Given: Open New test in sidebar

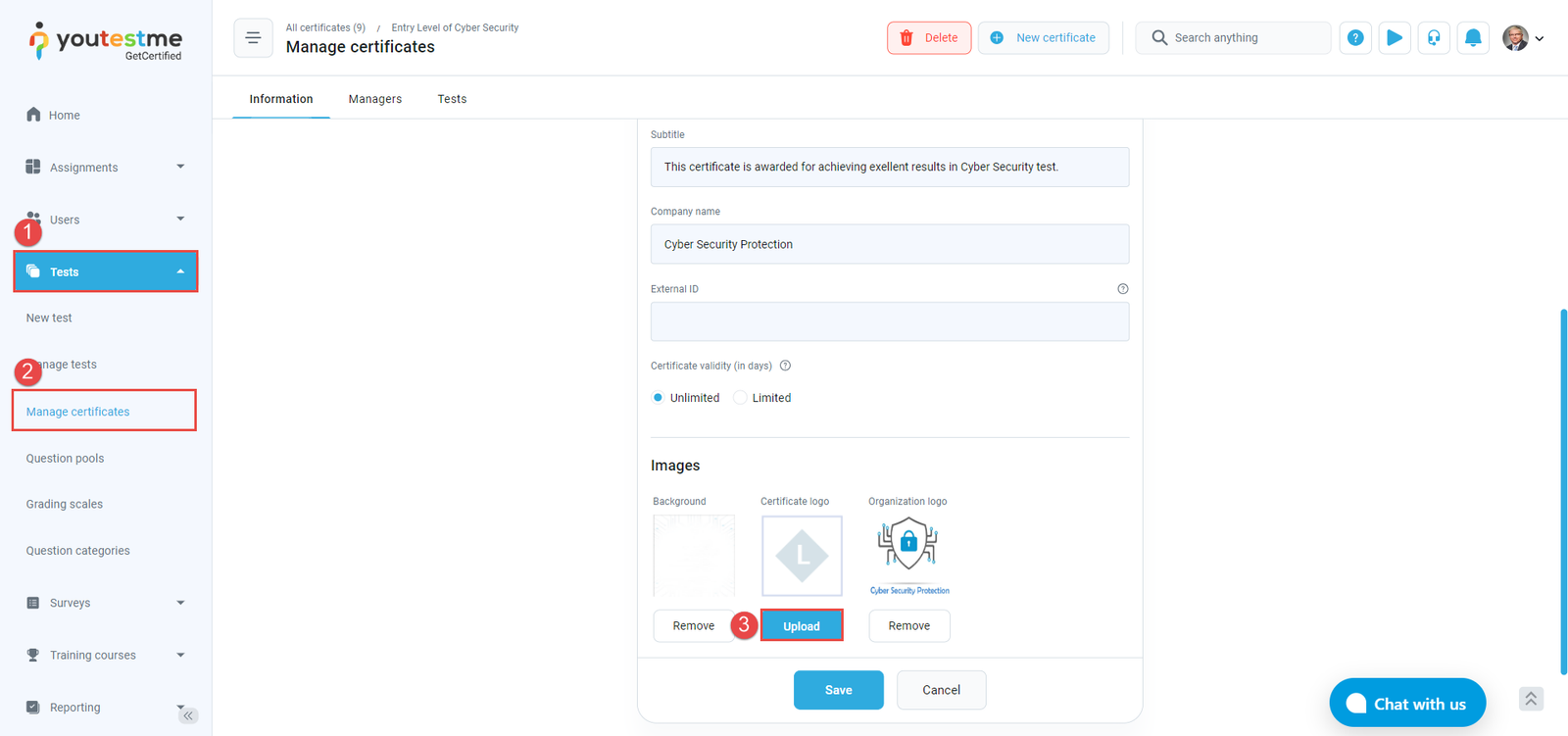Looking at the screenshot, I should [x=49, y=318].
